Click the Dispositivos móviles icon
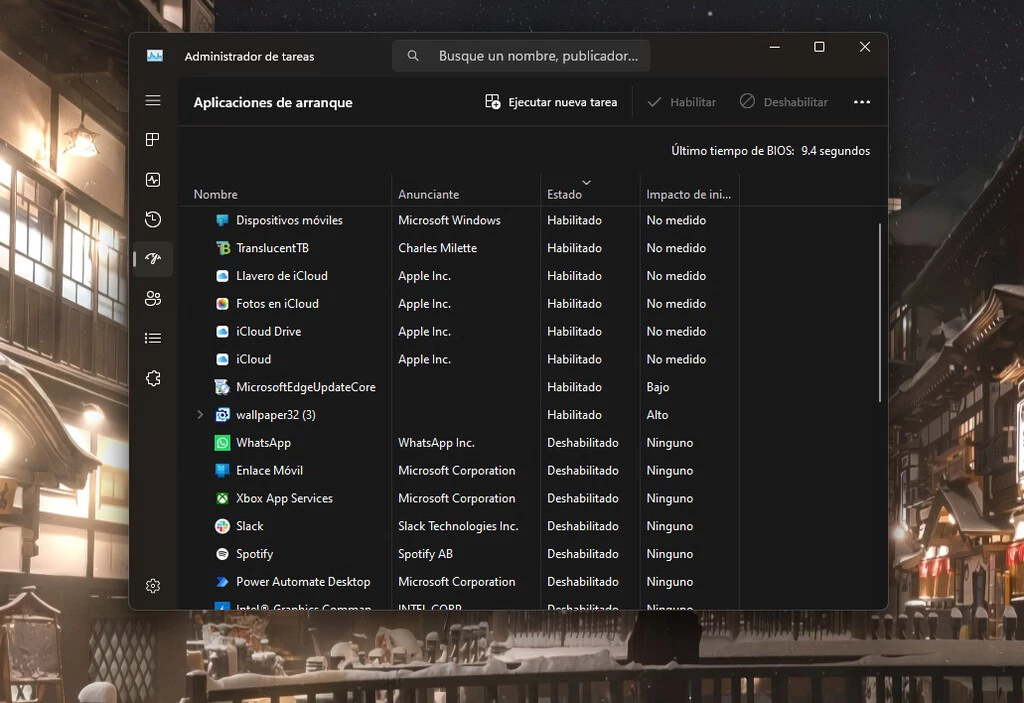 [x=223, y=220]
